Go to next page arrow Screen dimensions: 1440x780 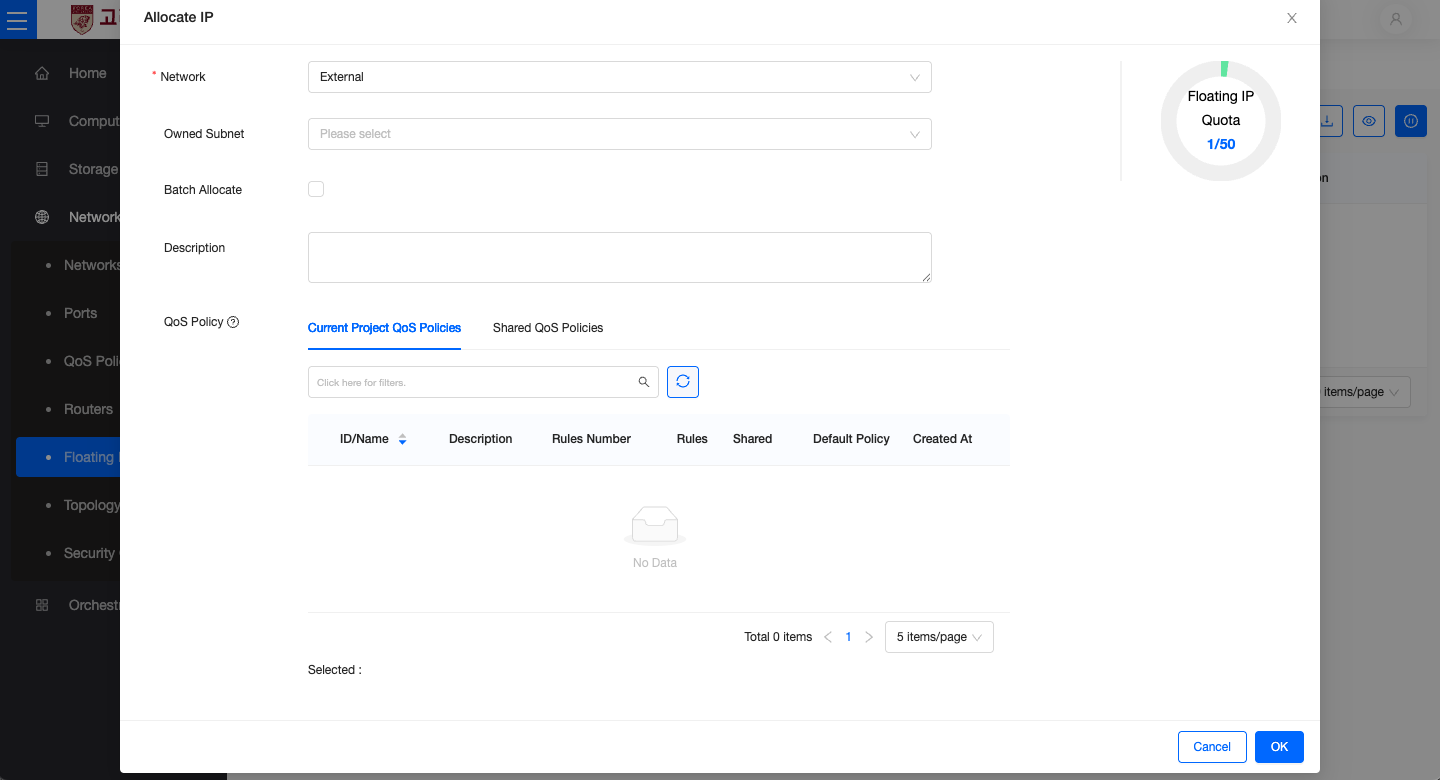point(869,637)
